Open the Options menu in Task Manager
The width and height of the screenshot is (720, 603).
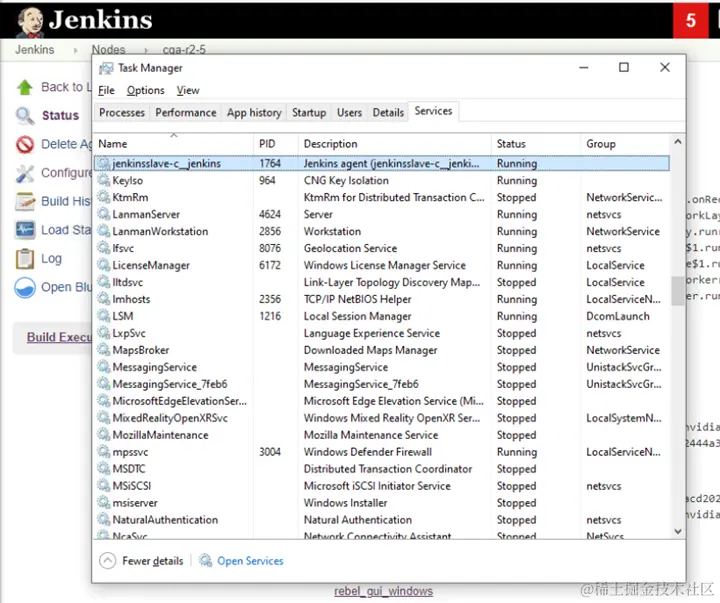146,90
